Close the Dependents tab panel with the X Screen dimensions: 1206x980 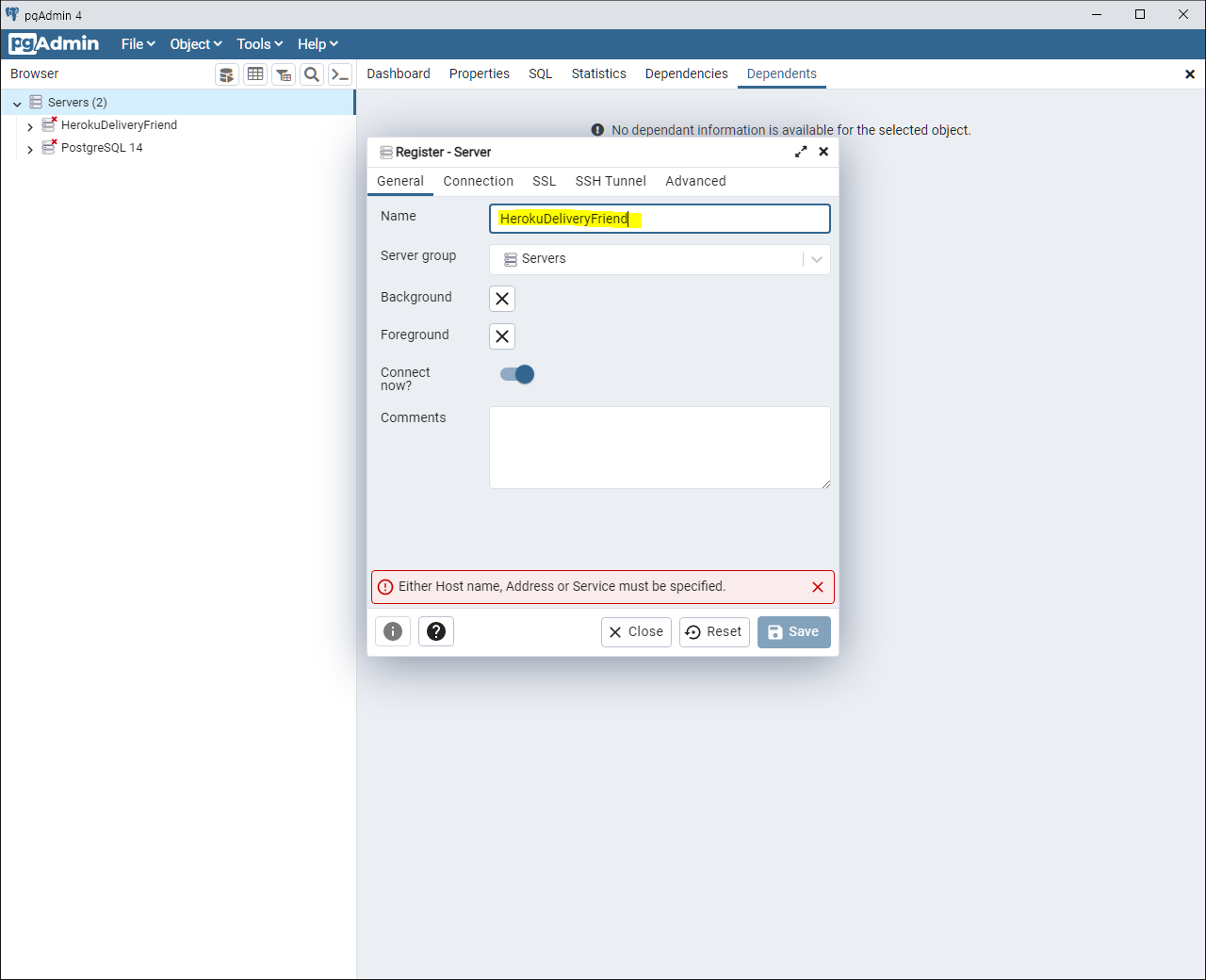coord(1190,74)
